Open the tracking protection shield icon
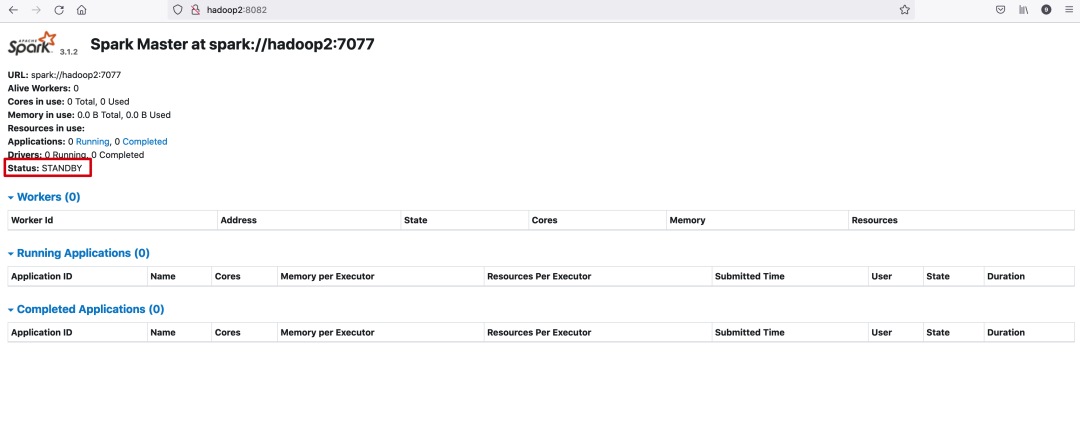Viewport: 1080px width, 444px height. 178,10
